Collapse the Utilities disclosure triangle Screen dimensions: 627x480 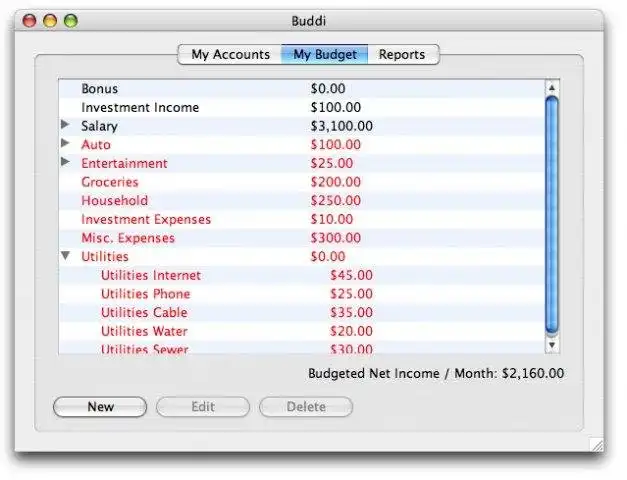coord(66,255)
